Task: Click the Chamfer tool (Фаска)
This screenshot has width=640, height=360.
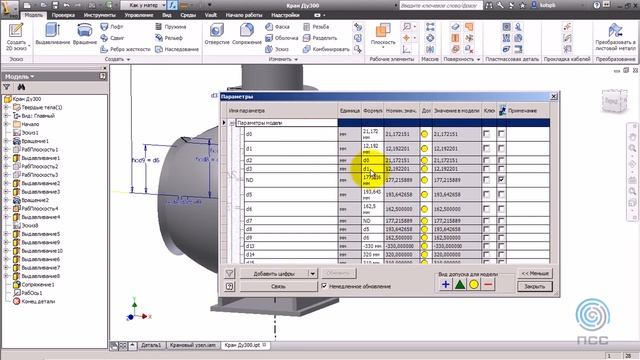Action: (x=278, y=27)
